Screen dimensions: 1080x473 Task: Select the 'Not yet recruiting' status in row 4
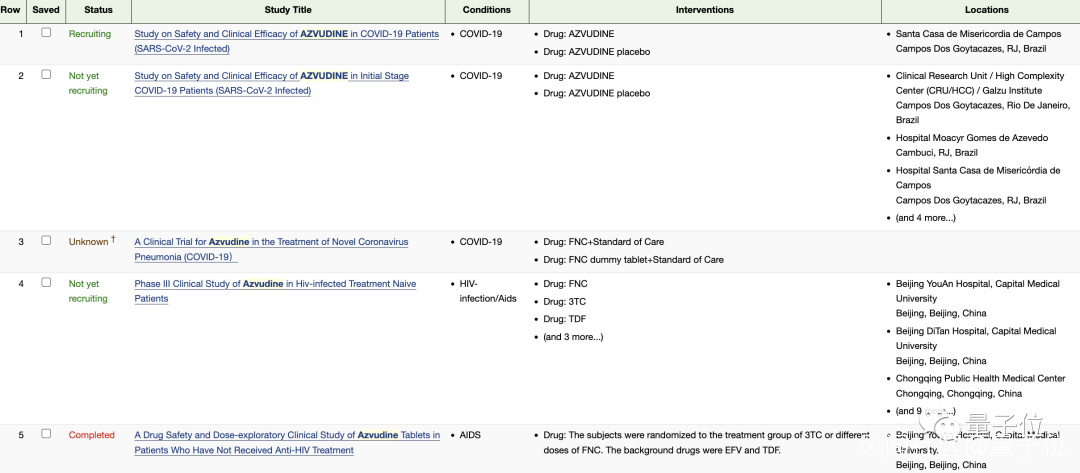coord(88,291)
